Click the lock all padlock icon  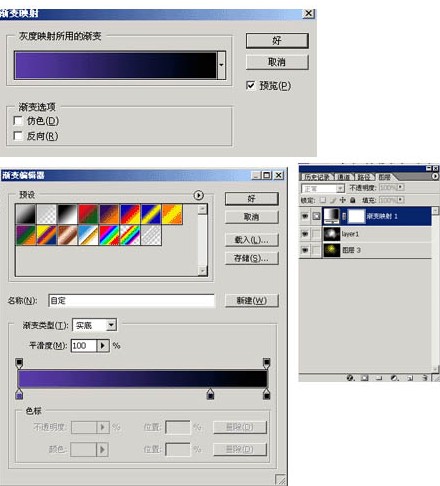353,200
